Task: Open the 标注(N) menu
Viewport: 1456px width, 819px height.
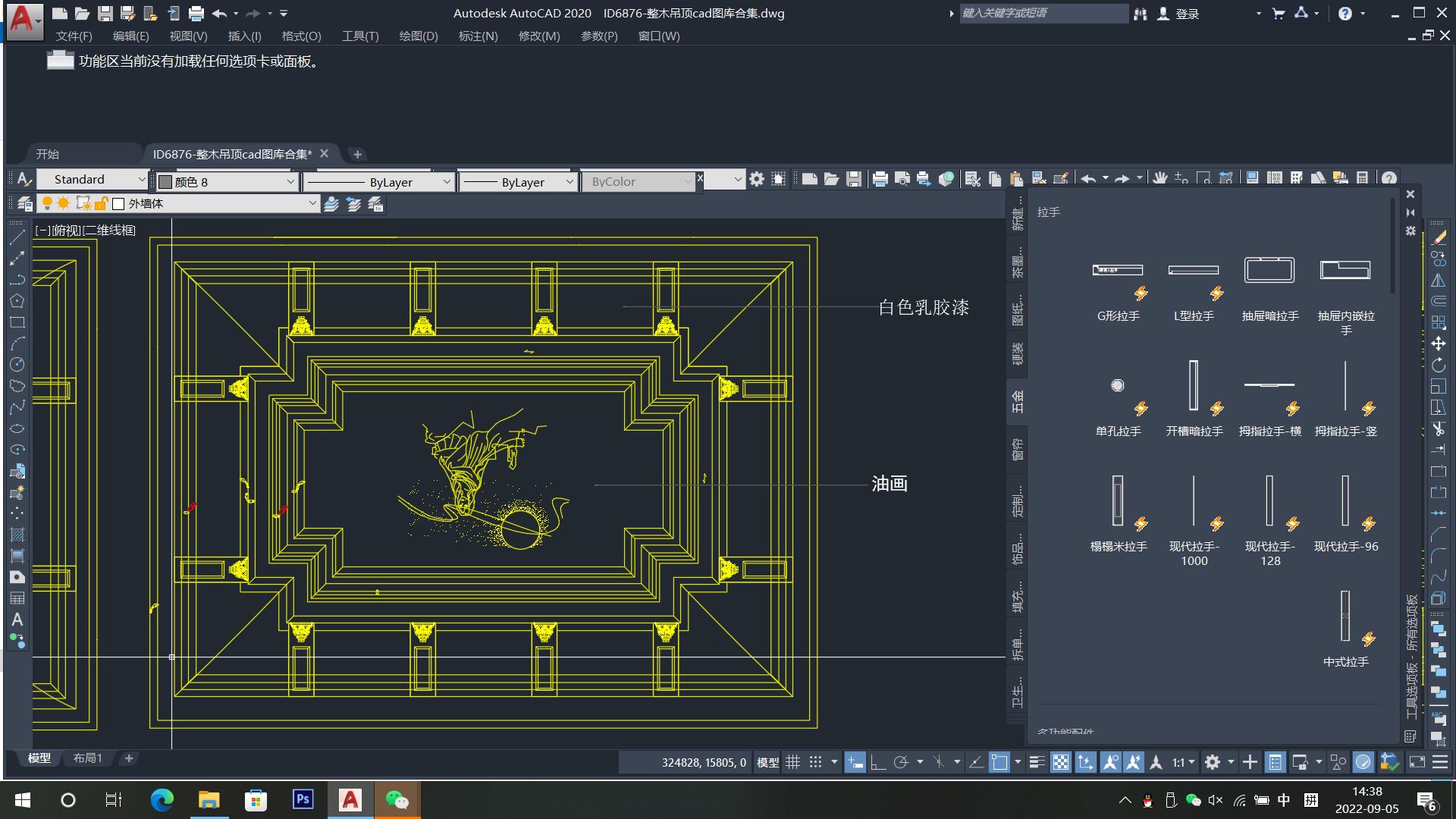Action: (x=478, y=36)
